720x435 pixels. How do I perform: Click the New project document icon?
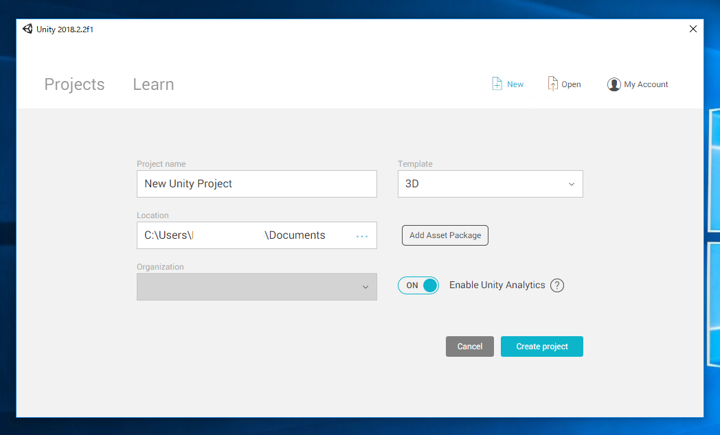click(497, 84)
